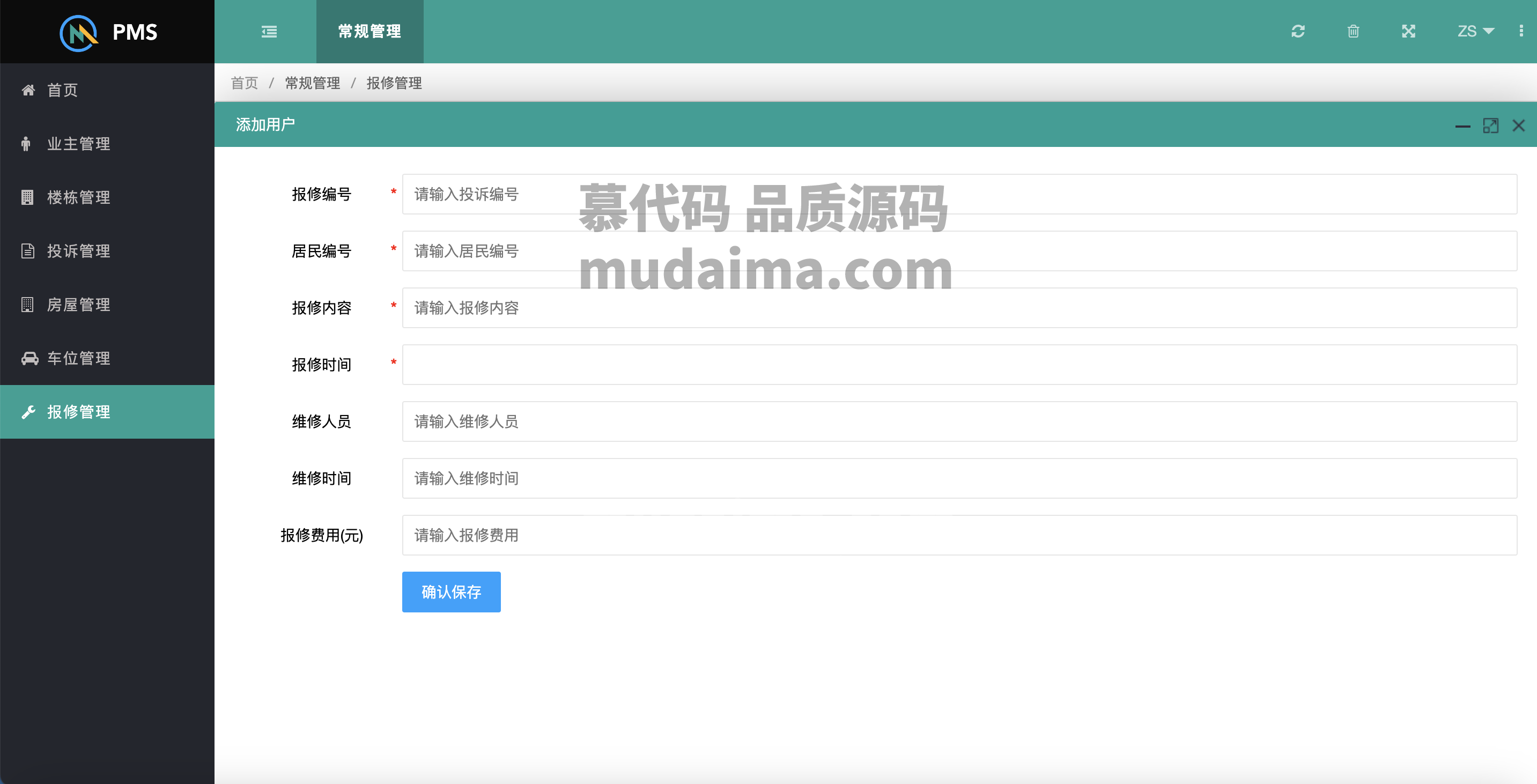Focus the 报修费用(元) input field

[959, 535]
